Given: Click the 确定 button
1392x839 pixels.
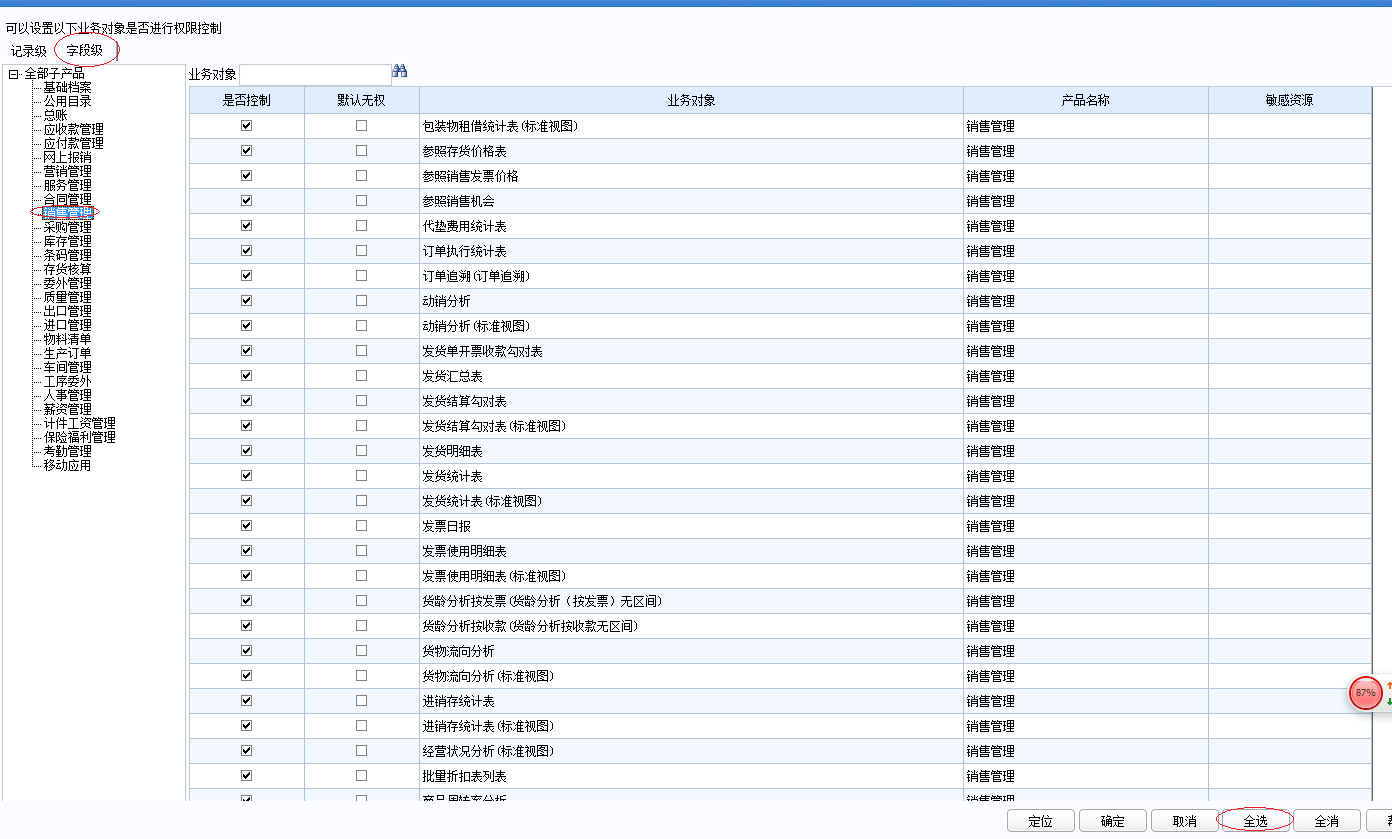Looking at the screenshot, I should click(x=1112, y=821).
